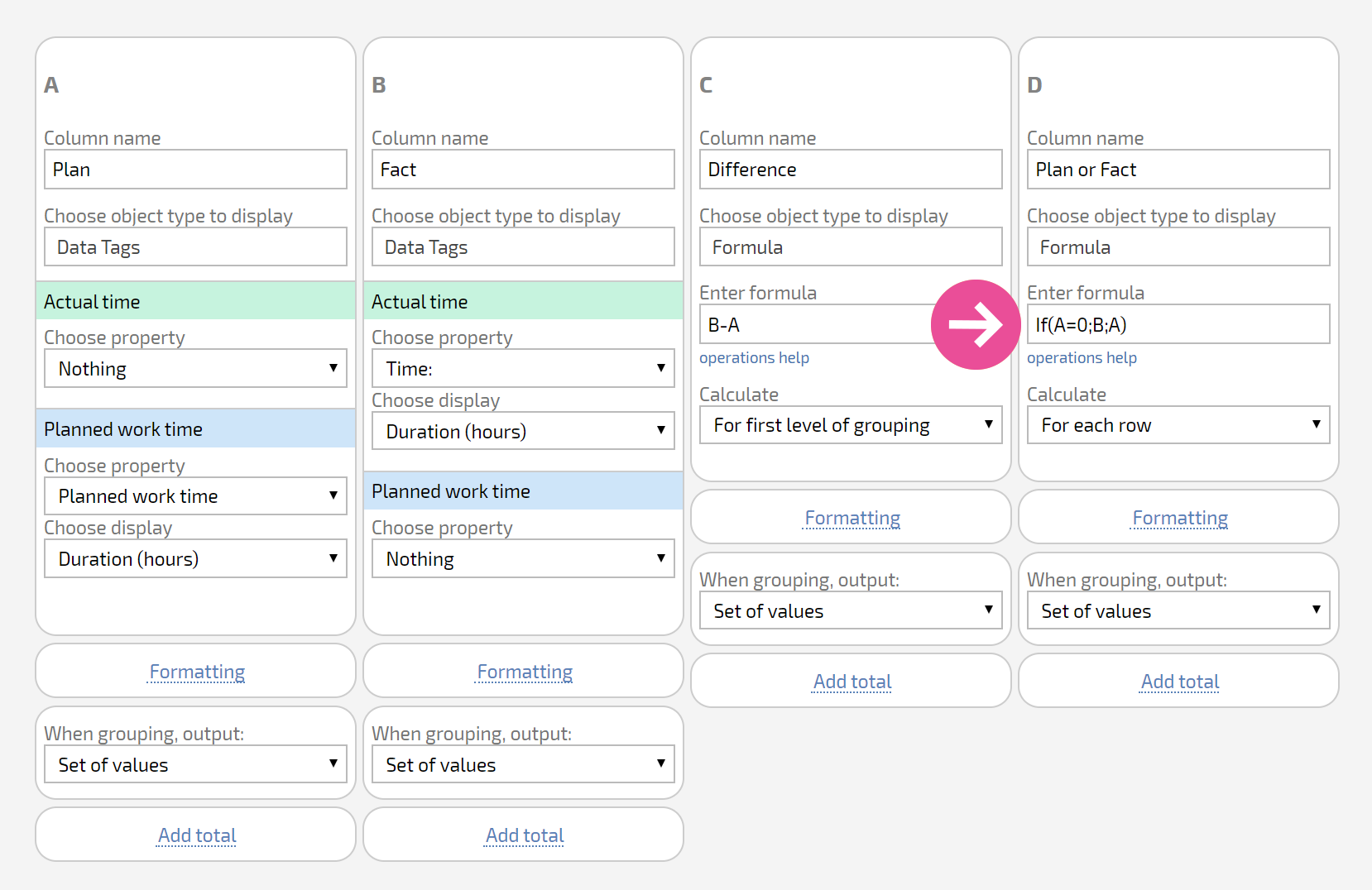
Task: Open column B's Planned work time "Nothing" dropdown
Action: pos(523,558)
